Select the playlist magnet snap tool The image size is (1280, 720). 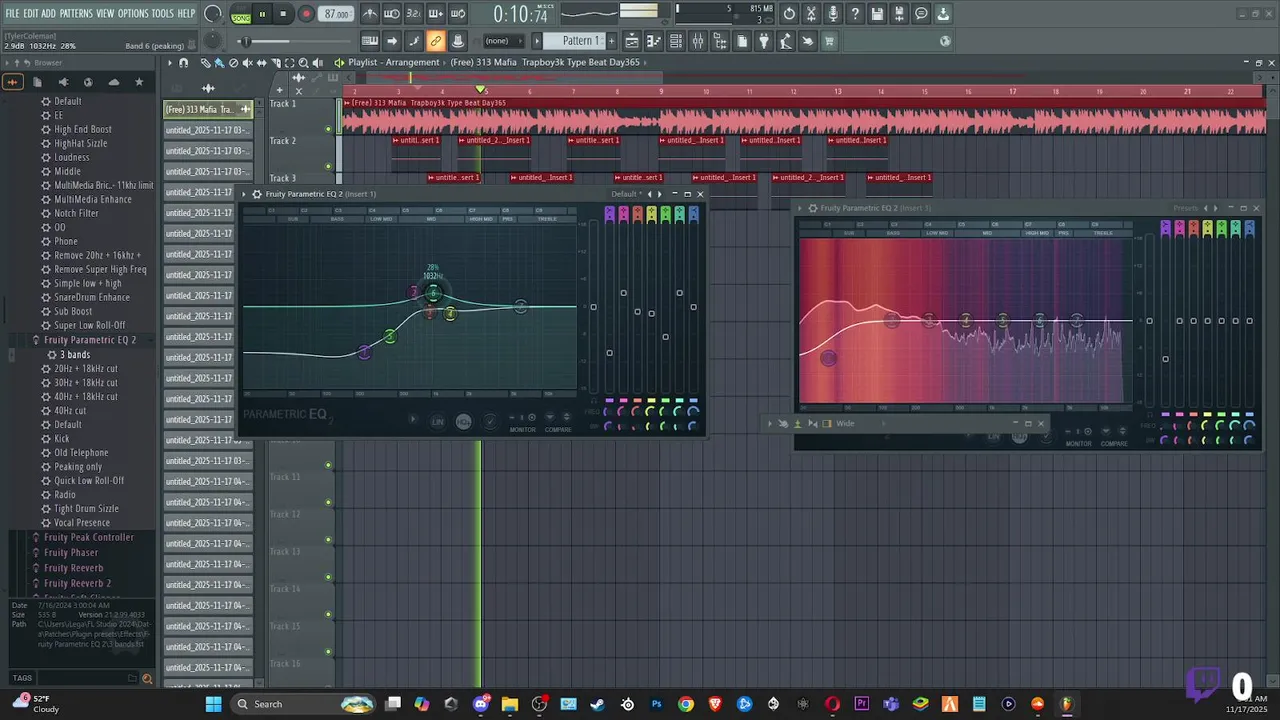(x=183, y=62)
